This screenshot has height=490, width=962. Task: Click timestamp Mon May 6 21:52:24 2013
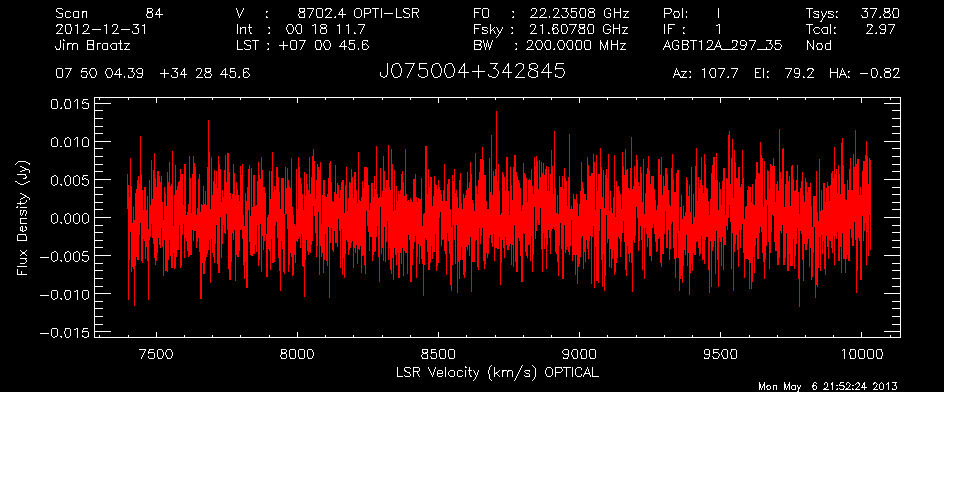click(x=828, y=386)
